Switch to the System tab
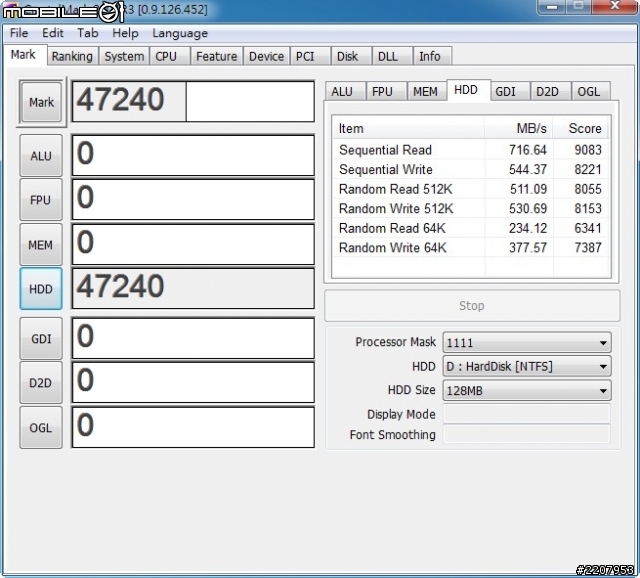Screen dimensions: 640x578 click(124, 57)
